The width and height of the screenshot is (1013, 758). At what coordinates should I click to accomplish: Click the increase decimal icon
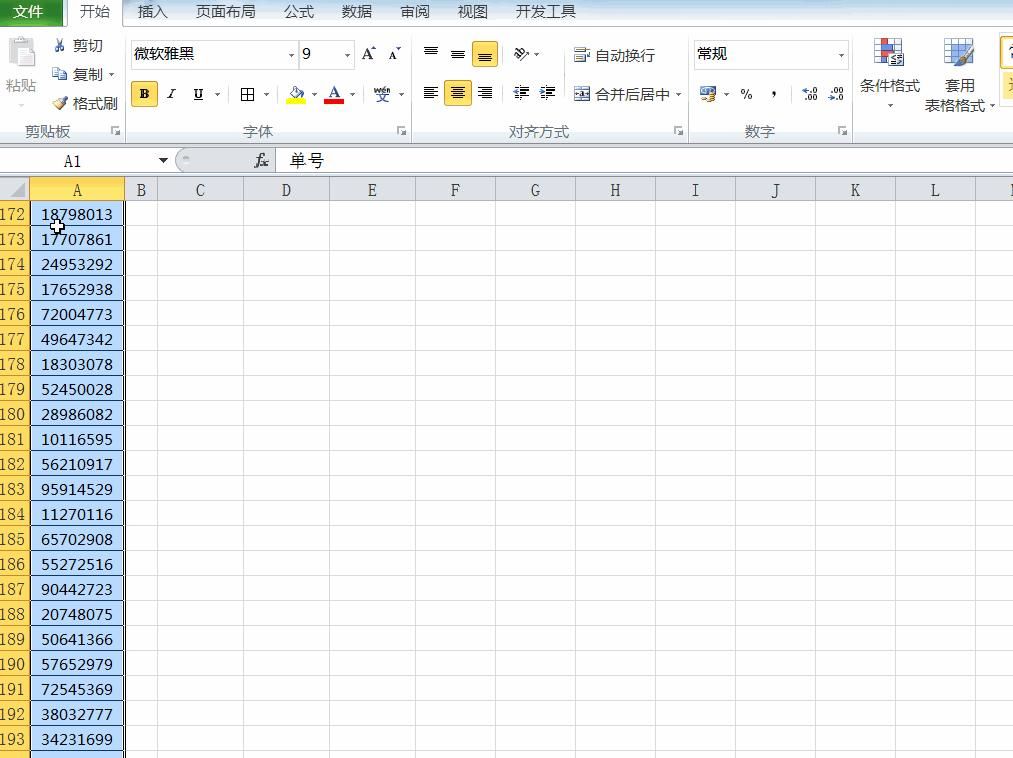pos(809,94)
